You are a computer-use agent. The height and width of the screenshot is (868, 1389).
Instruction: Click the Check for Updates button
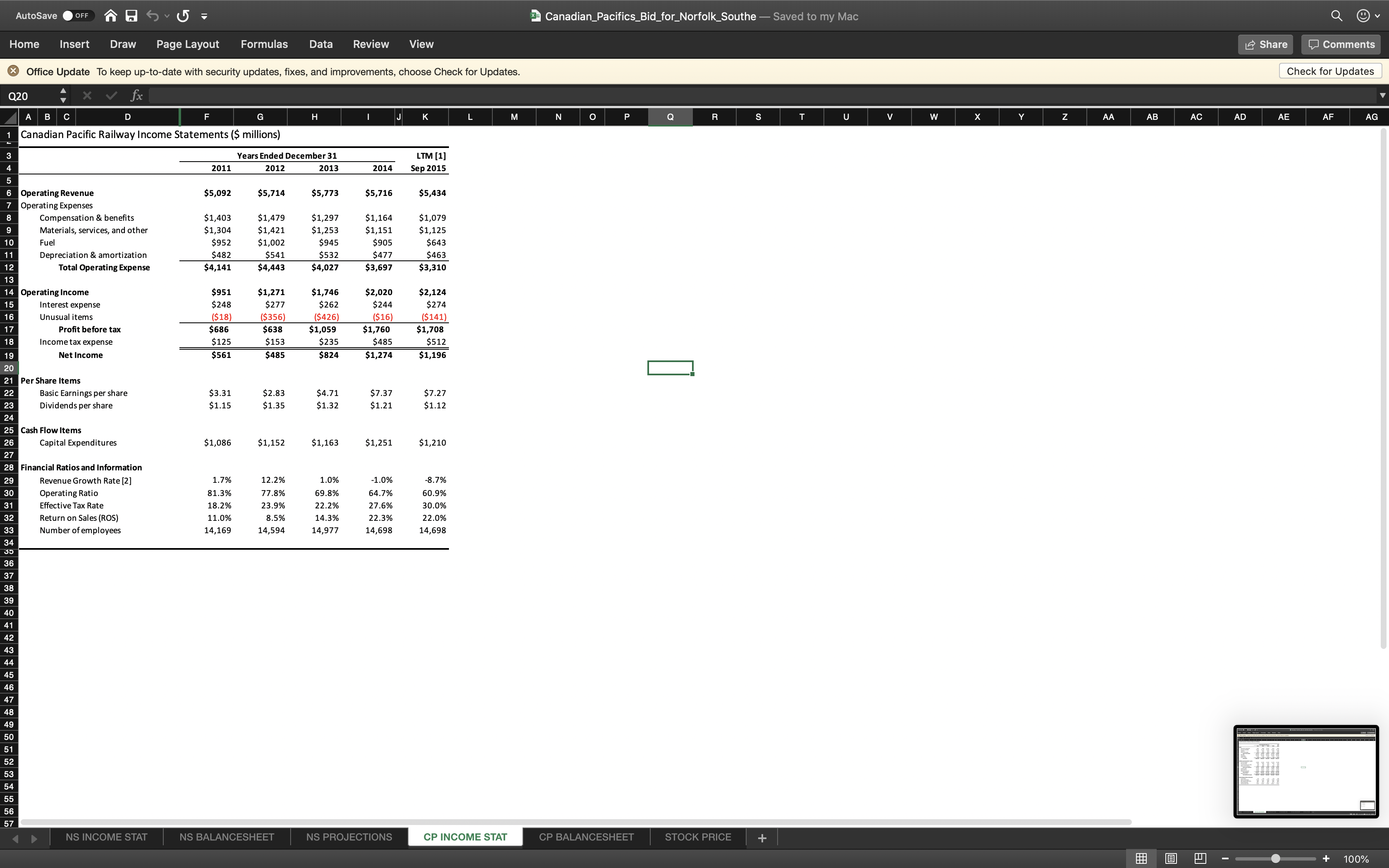pos(1330,71)
